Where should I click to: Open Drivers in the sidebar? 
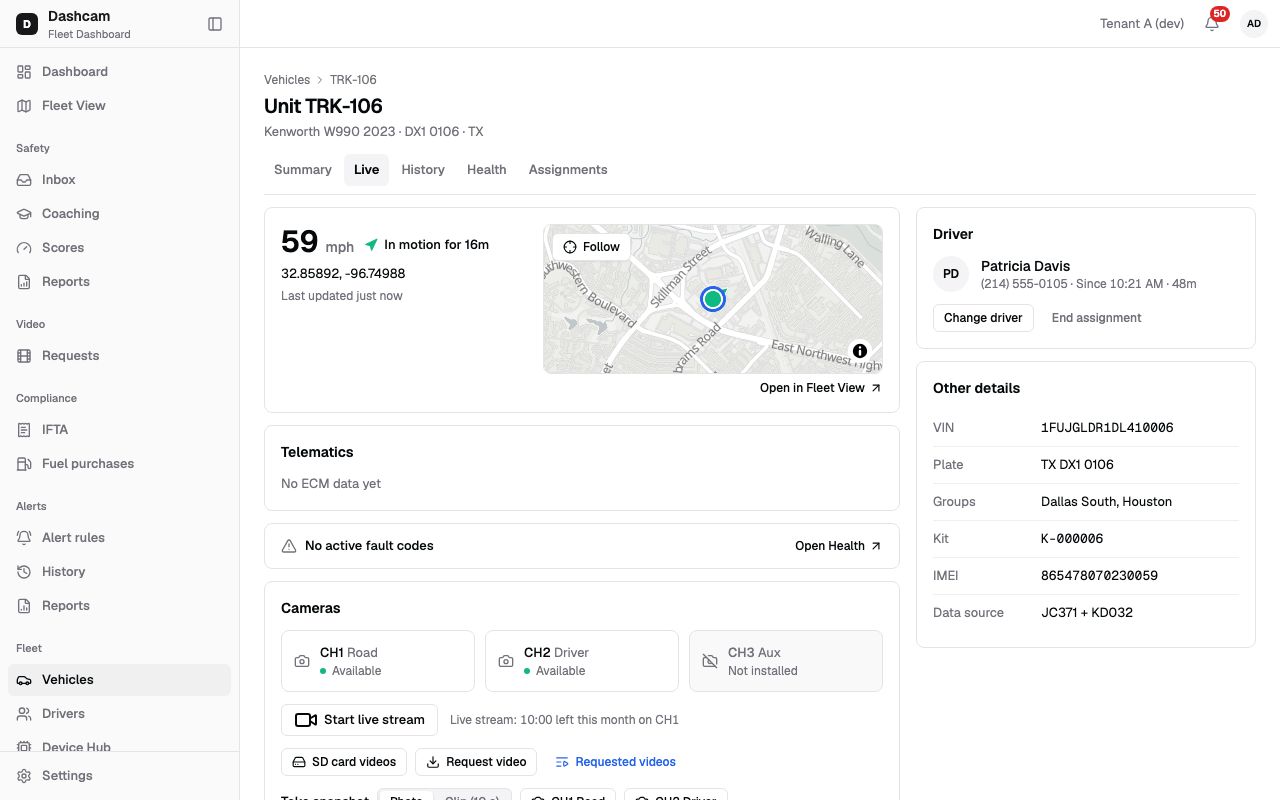coord(119,714)
